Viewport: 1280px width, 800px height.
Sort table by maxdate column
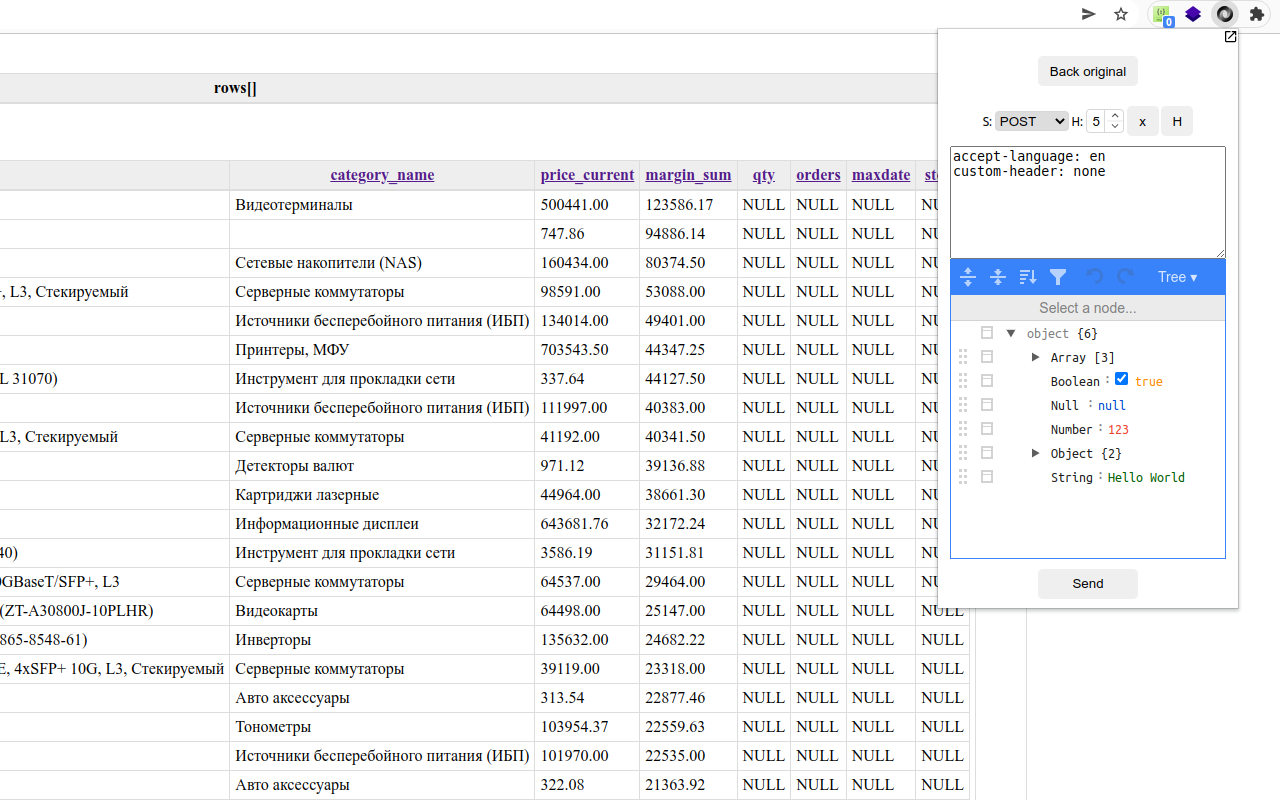pos(881,175)
